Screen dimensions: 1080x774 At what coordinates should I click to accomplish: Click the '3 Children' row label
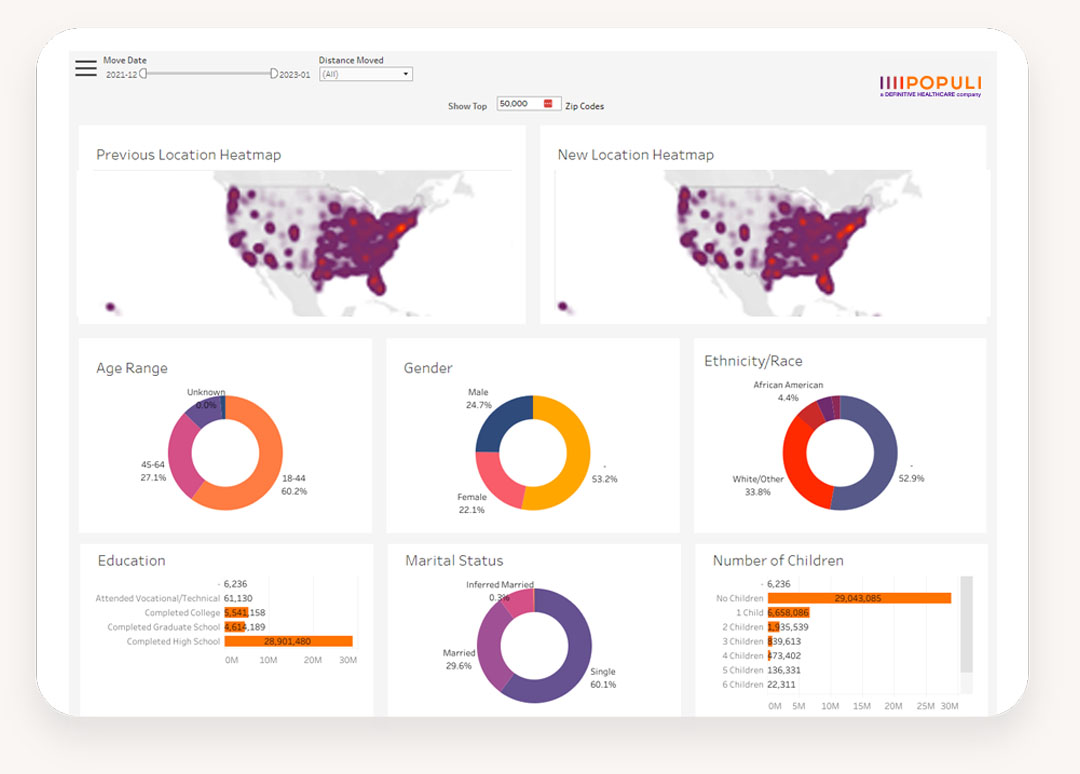(x=742, y=641)
